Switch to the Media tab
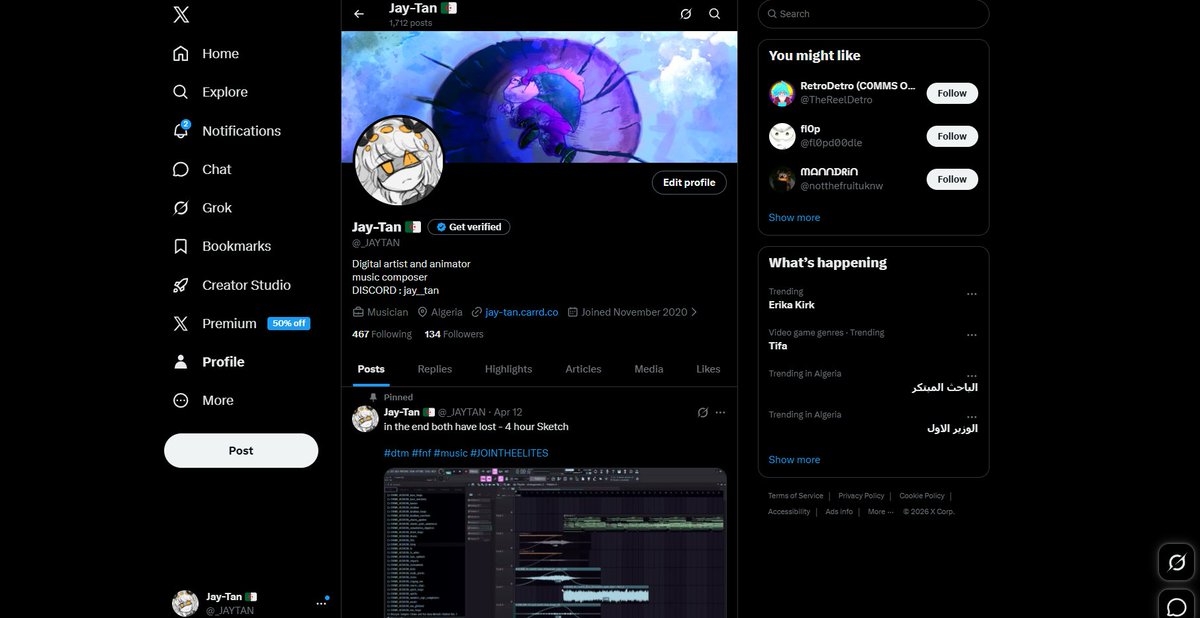Screen dimensions: 1200x618 click(649, 369)
